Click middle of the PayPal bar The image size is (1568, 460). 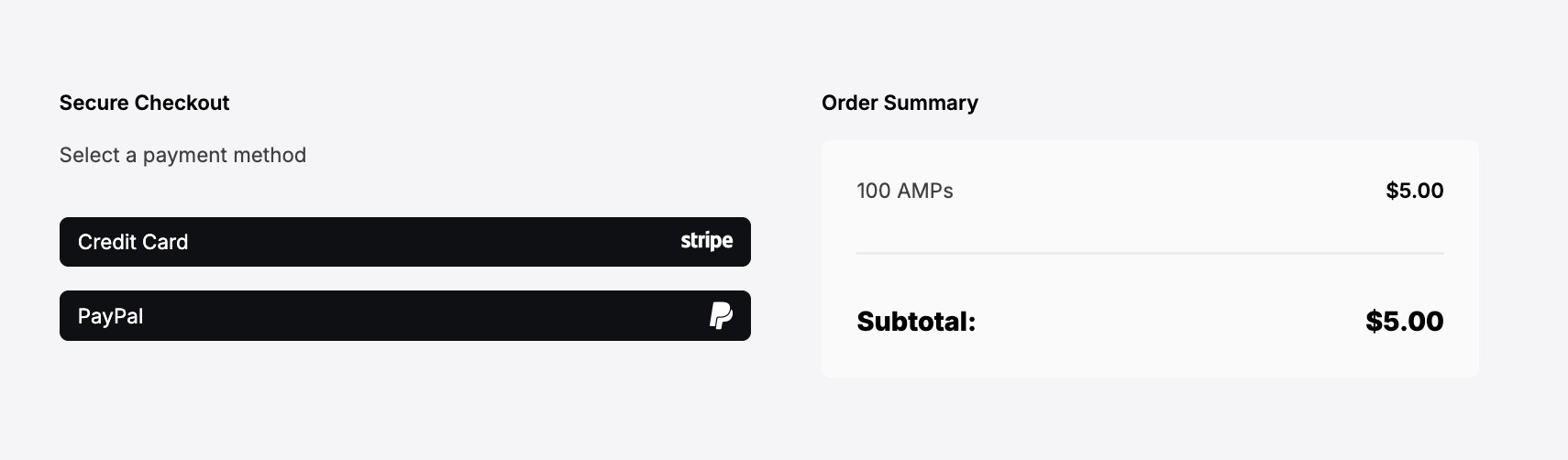pyautogui.click(x=405, y=315)
